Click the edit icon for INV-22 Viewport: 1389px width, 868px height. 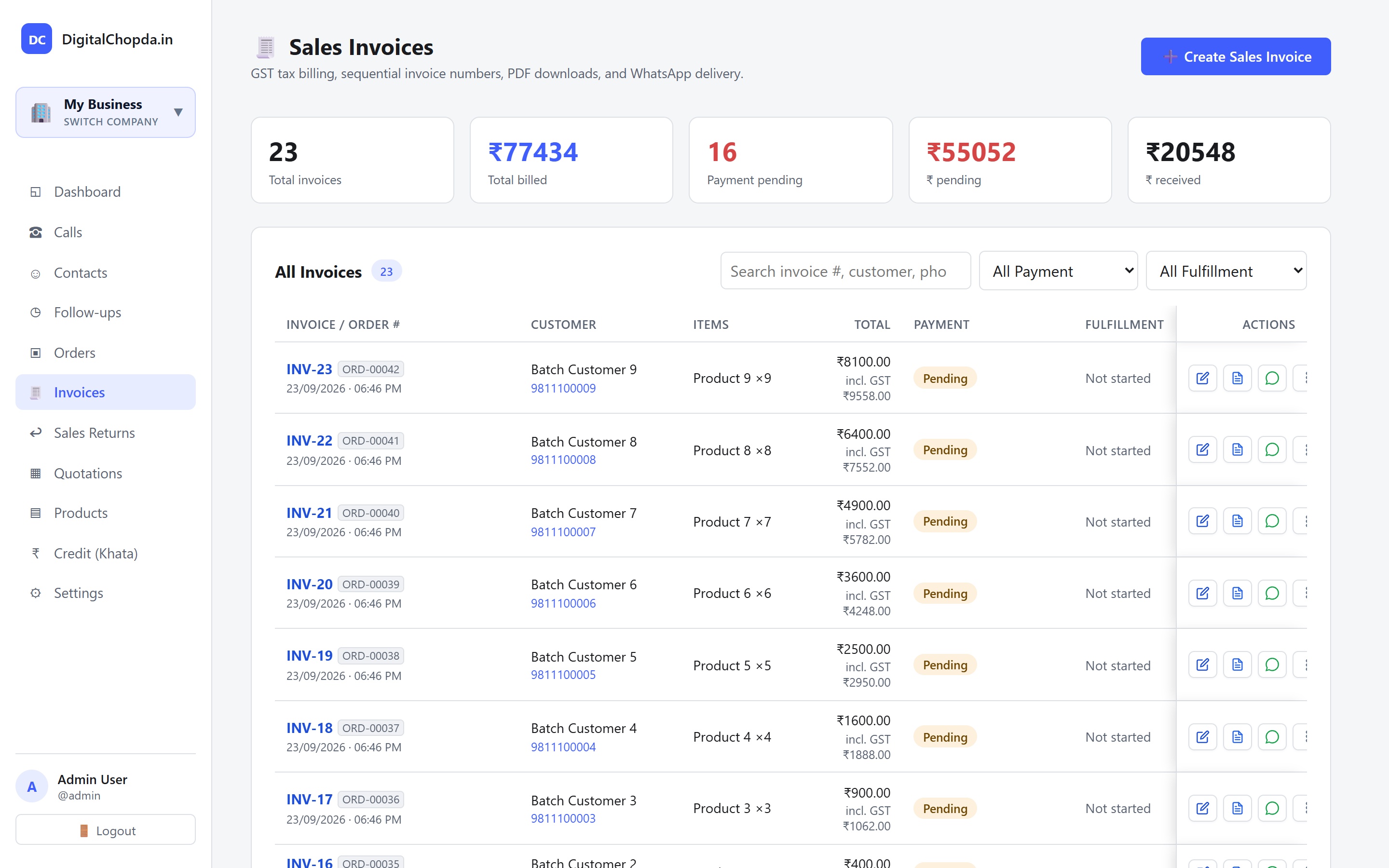(1202, 450)
